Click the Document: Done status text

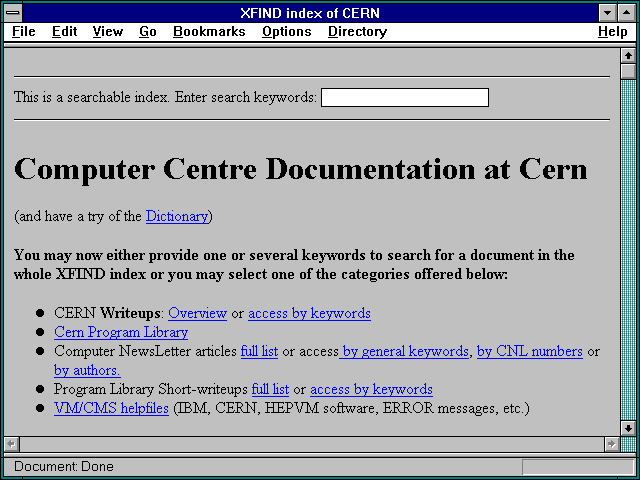64,467
